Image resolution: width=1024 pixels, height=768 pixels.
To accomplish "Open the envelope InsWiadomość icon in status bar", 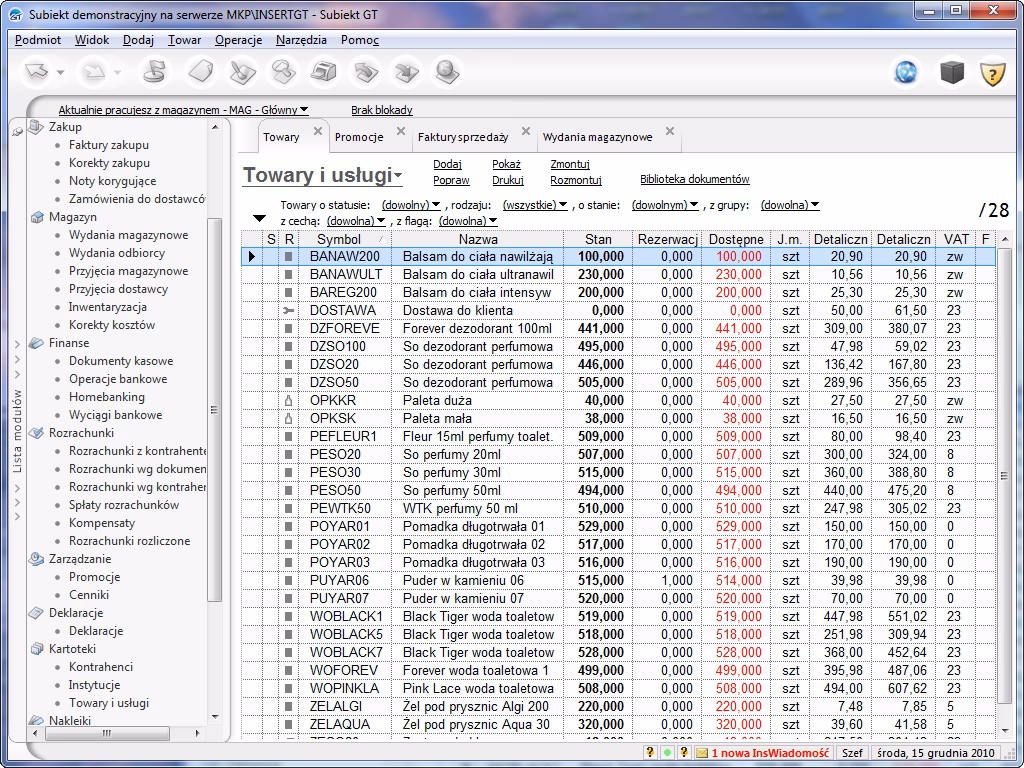I will click(701, 753).
